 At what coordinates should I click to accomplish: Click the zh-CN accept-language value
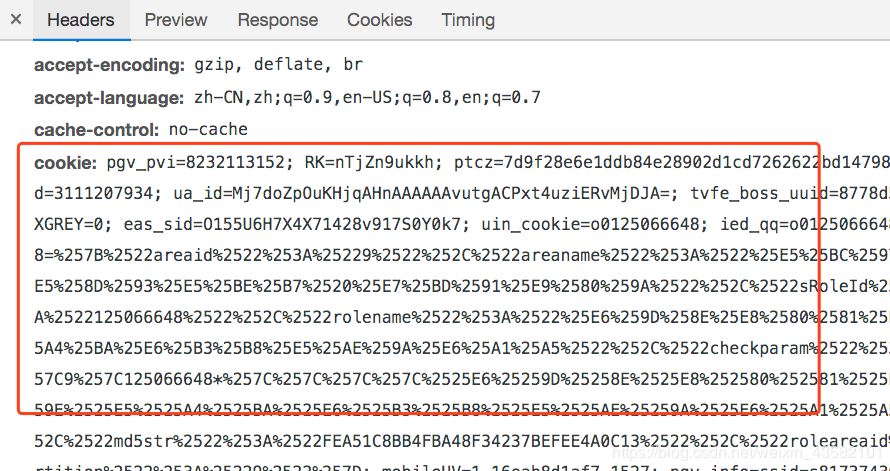pyautogui.click(x=360, y=98)
